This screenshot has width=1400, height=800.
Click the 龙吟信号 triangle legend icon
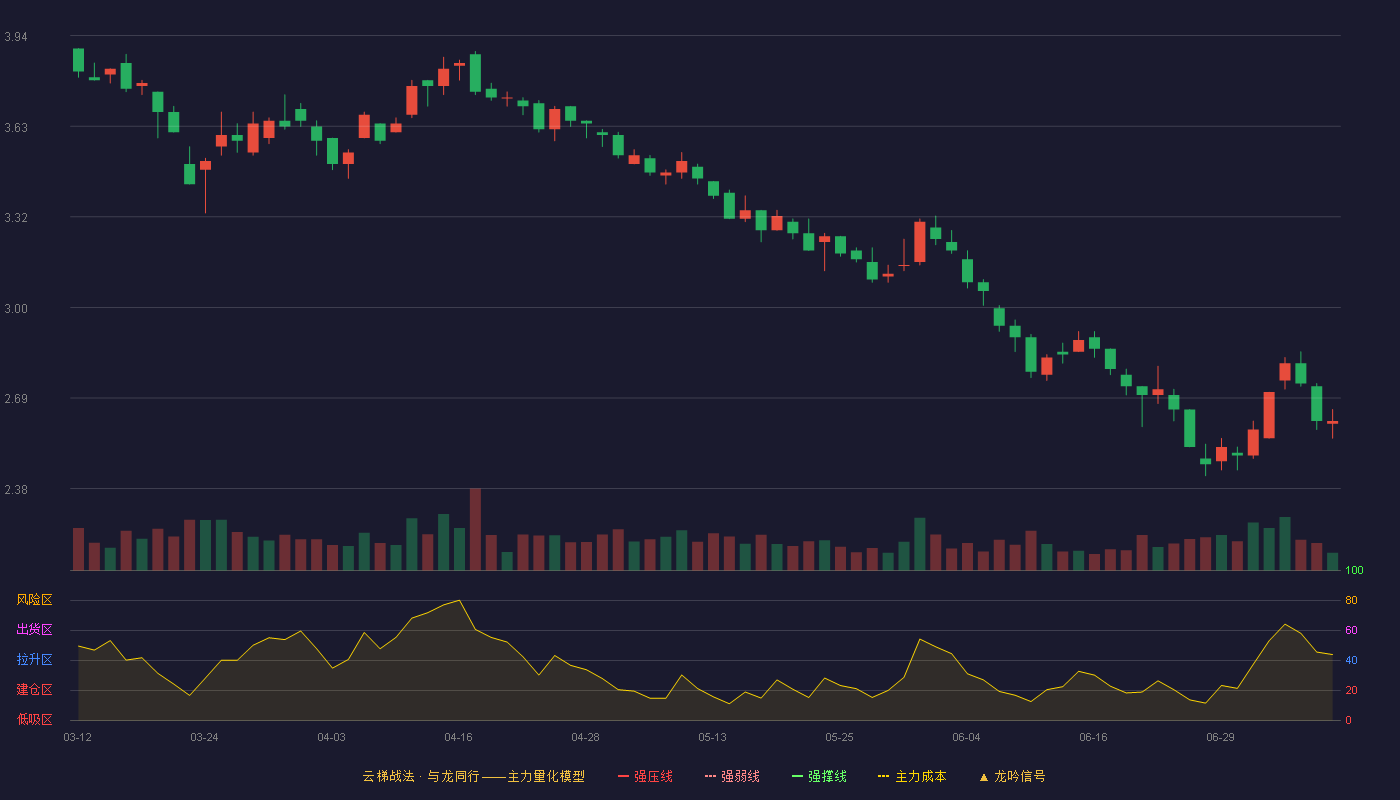983,776
